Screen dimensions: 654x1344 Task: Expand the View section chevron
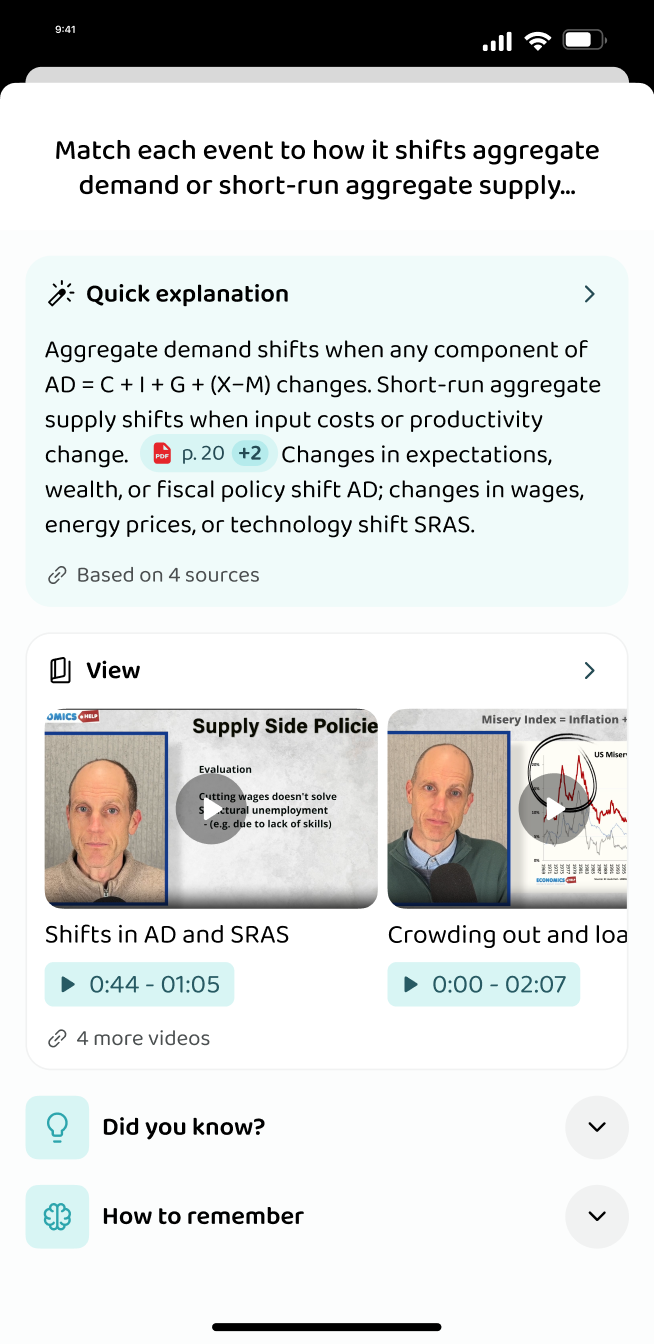pos(589,670)
